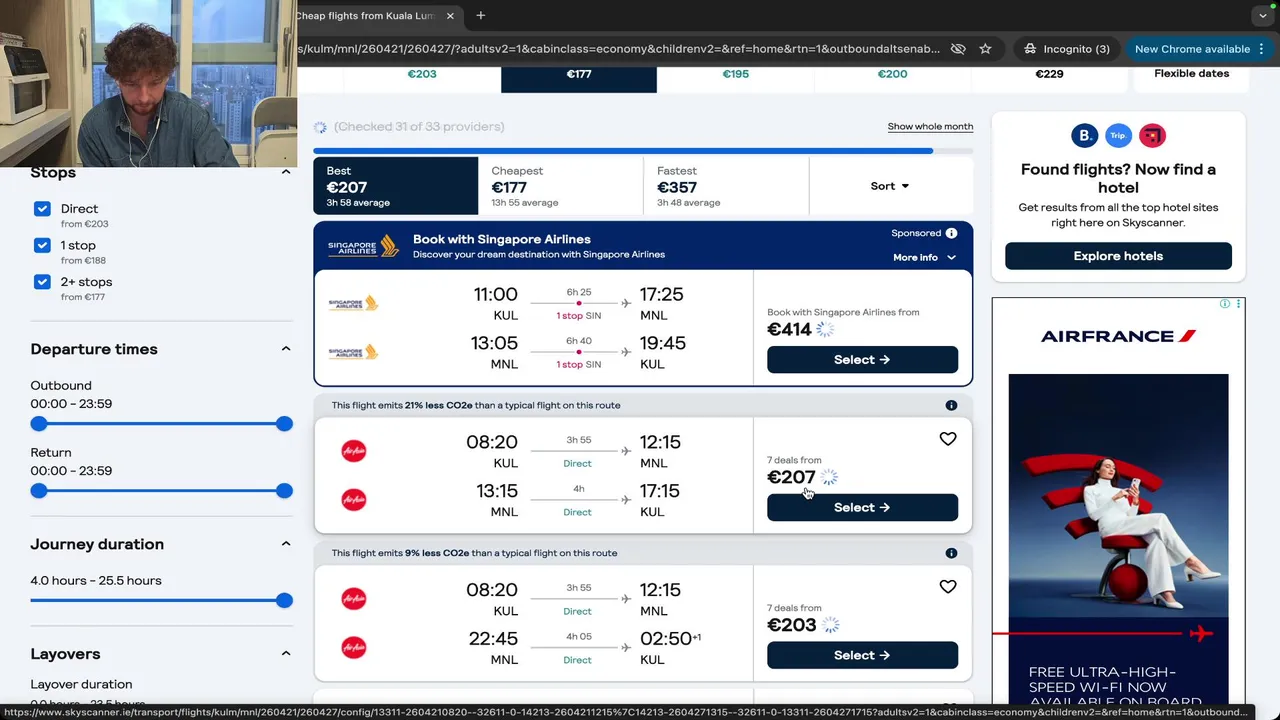This screenshot has height=720, width=1280.
Task: Open the tab search dropdown arrow
Action: coord(1264,16)
